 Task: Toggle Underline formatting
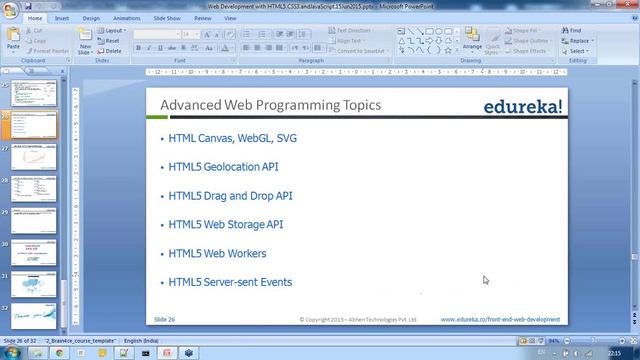pyautogui.click(x=160, y=48)
